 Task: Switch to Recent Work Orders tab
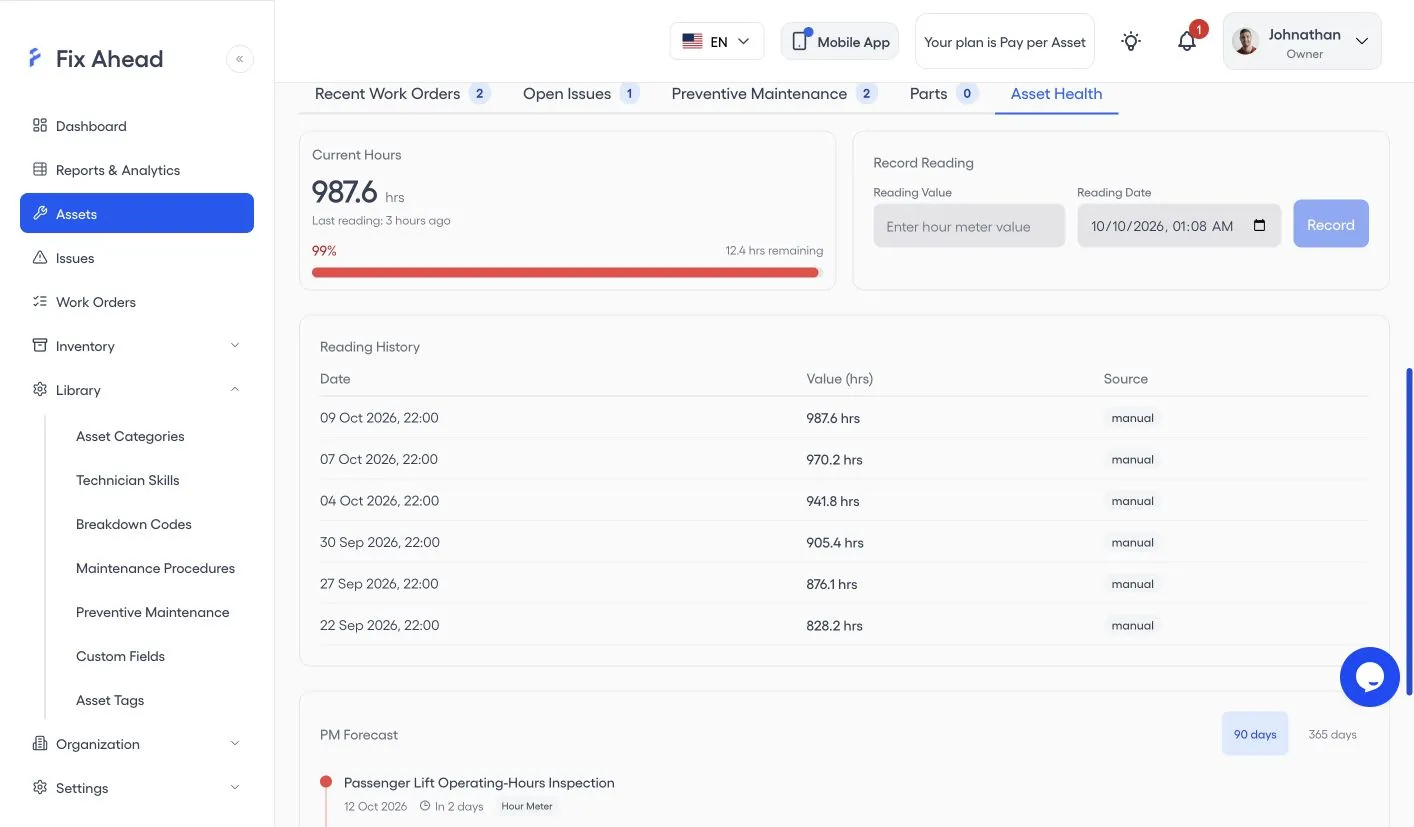click(x=402, y=94)
